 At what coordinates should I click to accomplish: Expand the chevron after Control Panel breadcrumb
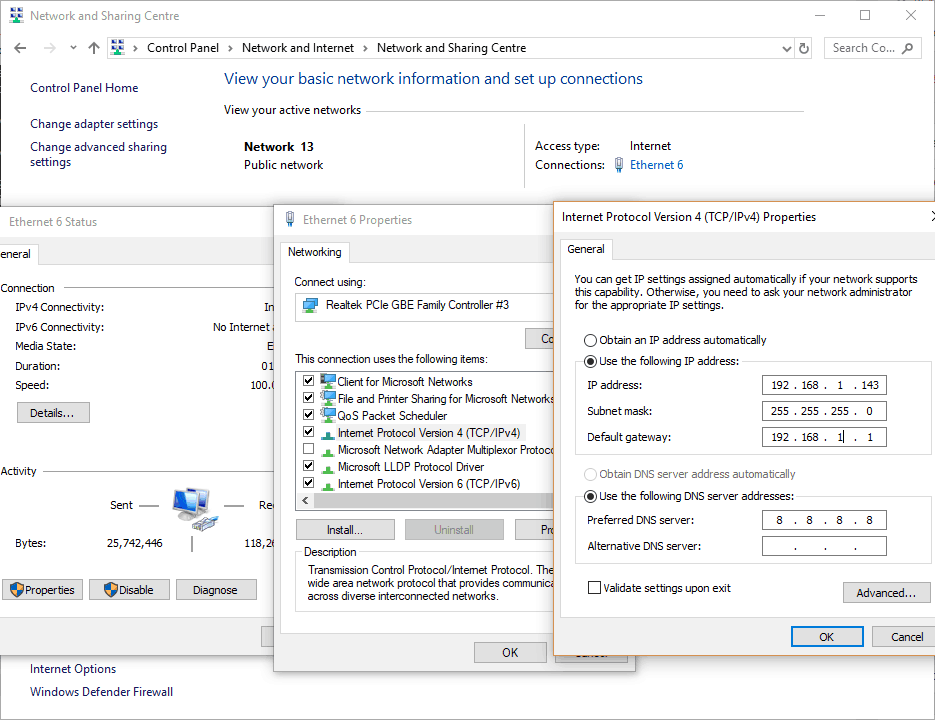click(x=230, y=48)
